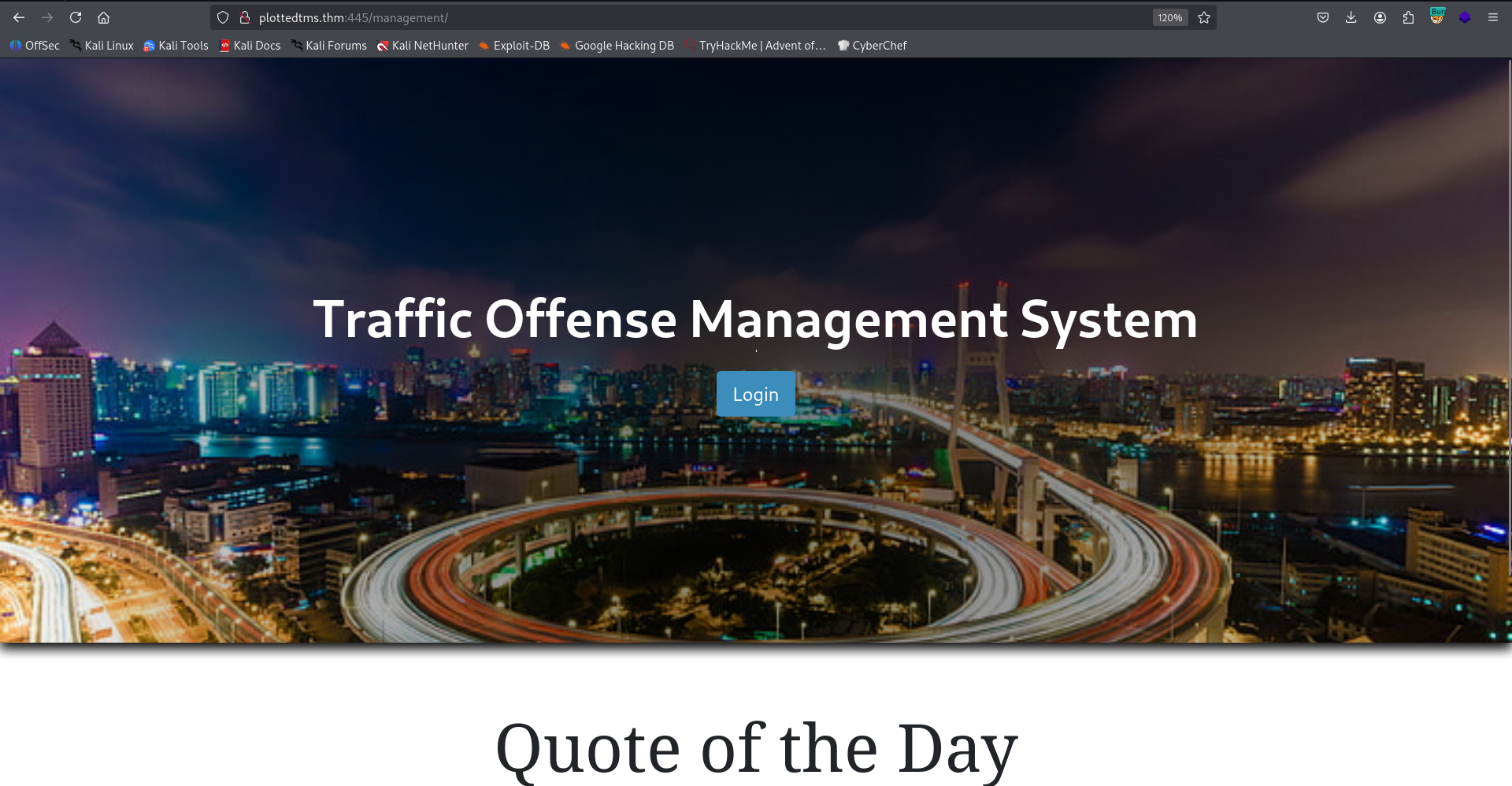Click the purple extension icon

tap(1465, 17)
